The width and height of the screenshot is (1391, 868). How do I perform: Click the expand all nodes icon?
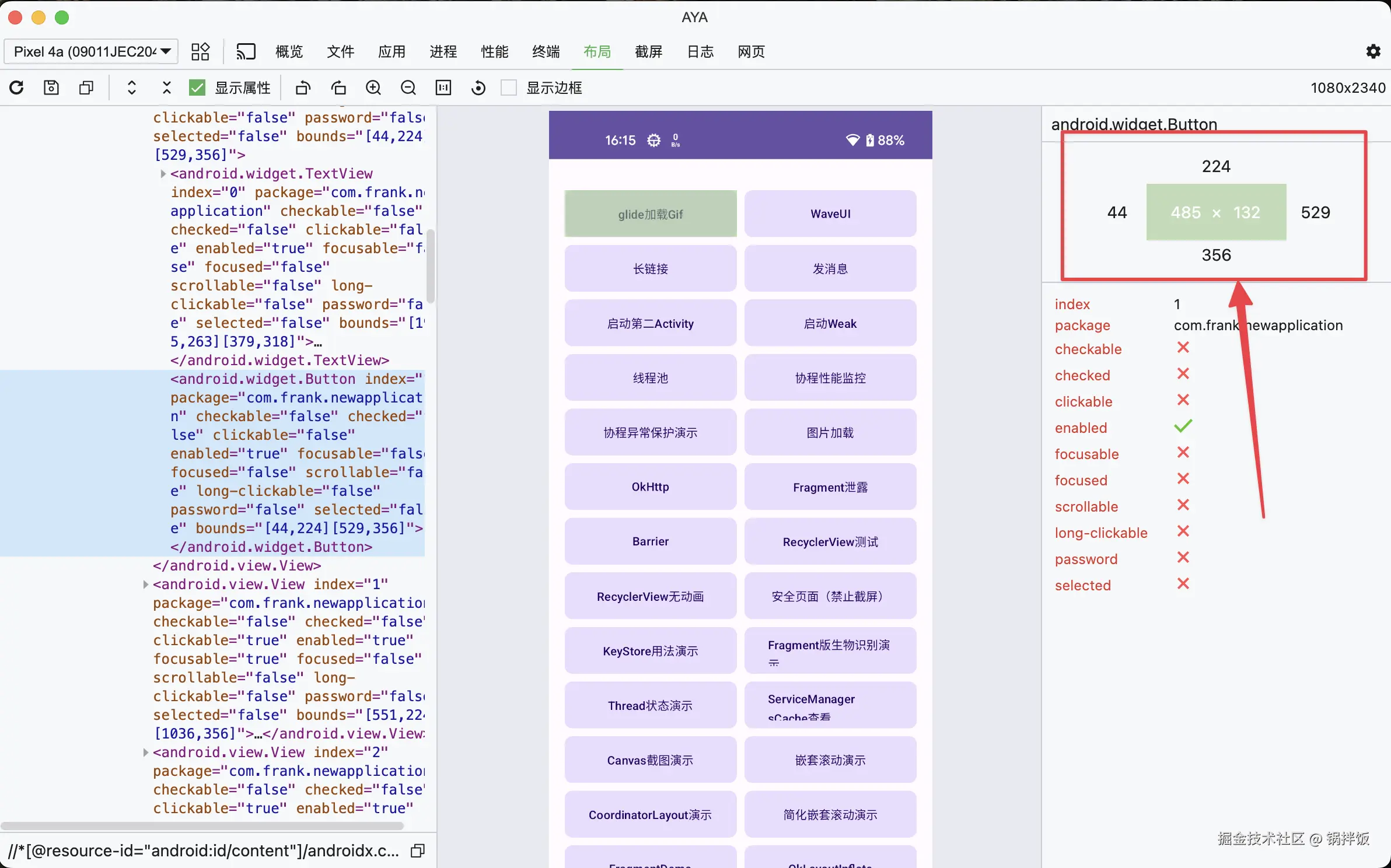click(x=132, y=87)
